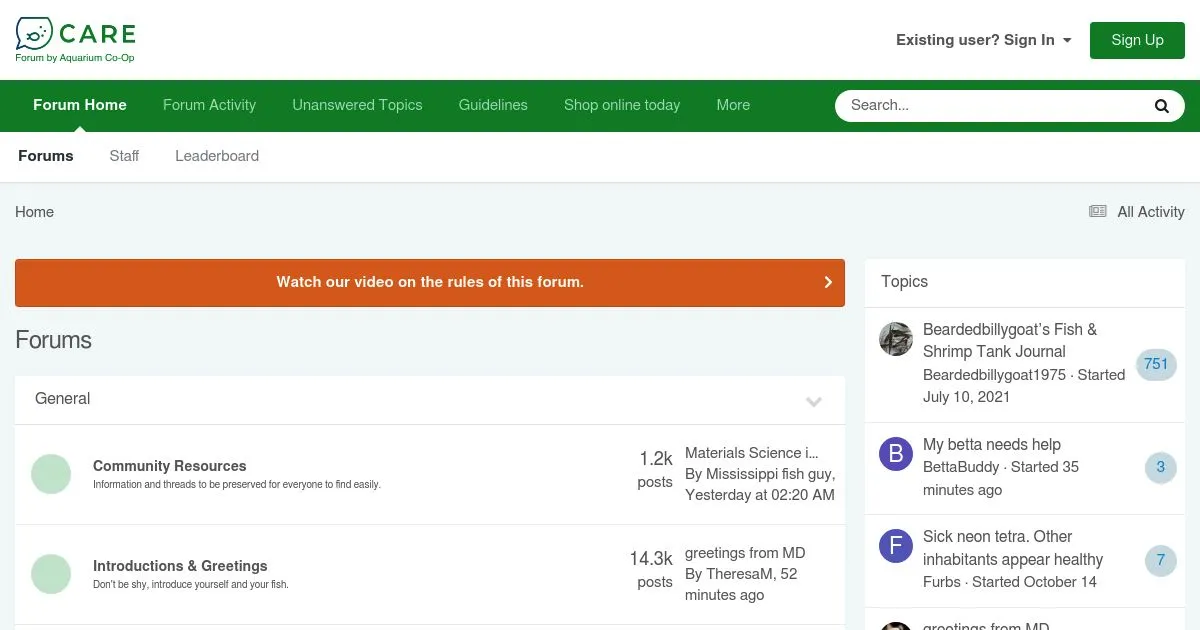Click the search magnifying glass icon

(1161, 106)
